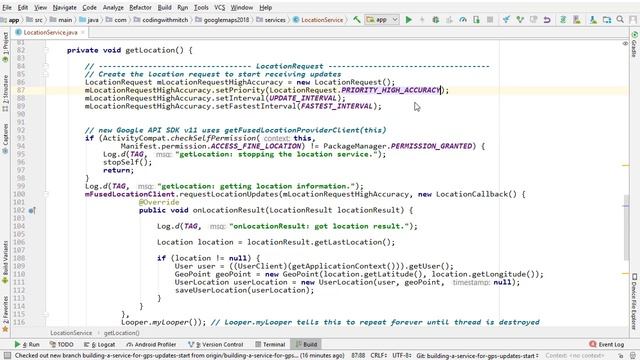Click the Stop square icon in toolbar
This screenshot has height=360, width=640.
[x=490, y=19]
